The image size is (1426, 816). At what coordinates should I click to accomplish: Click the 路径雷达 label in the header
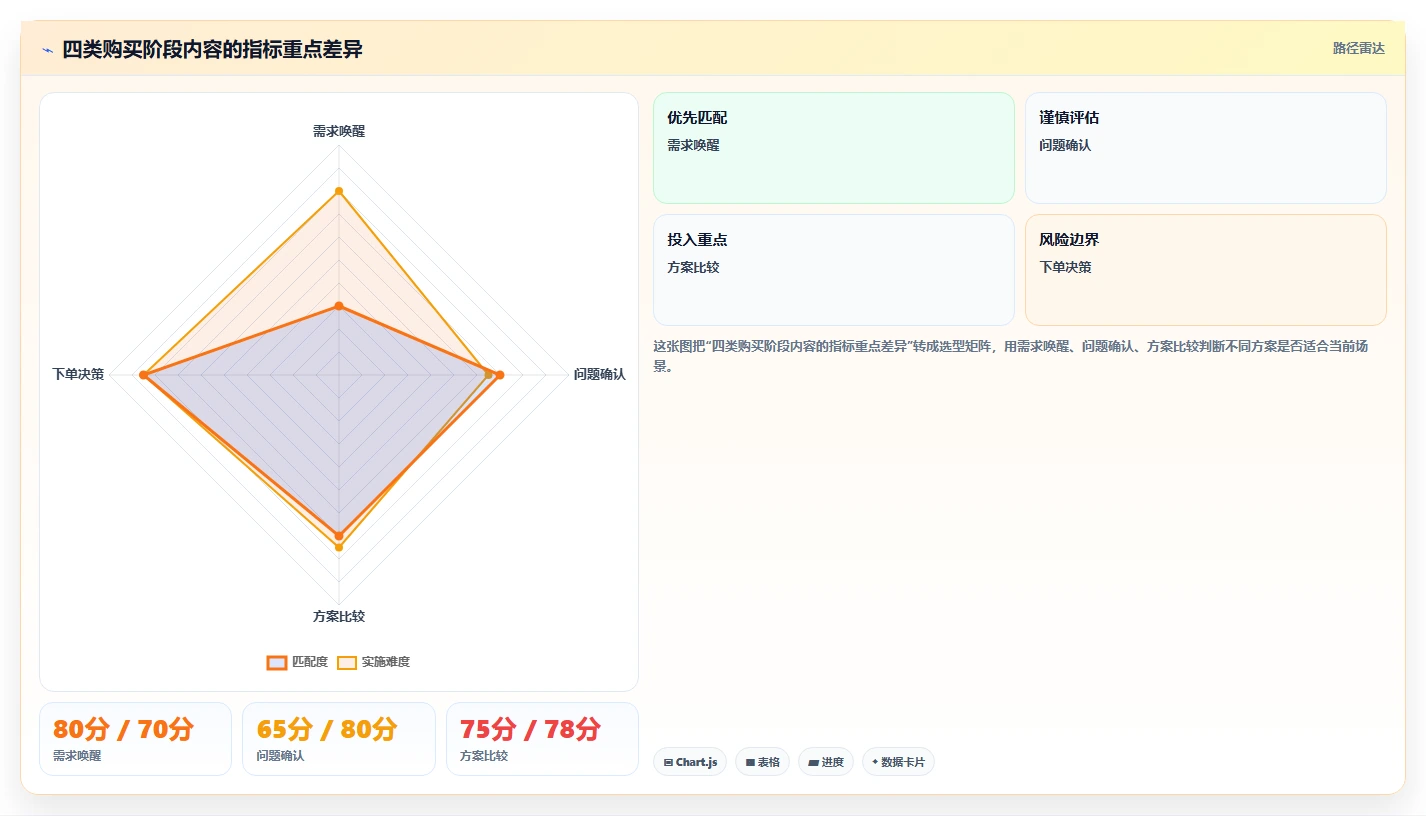[x=1359, y=48]
